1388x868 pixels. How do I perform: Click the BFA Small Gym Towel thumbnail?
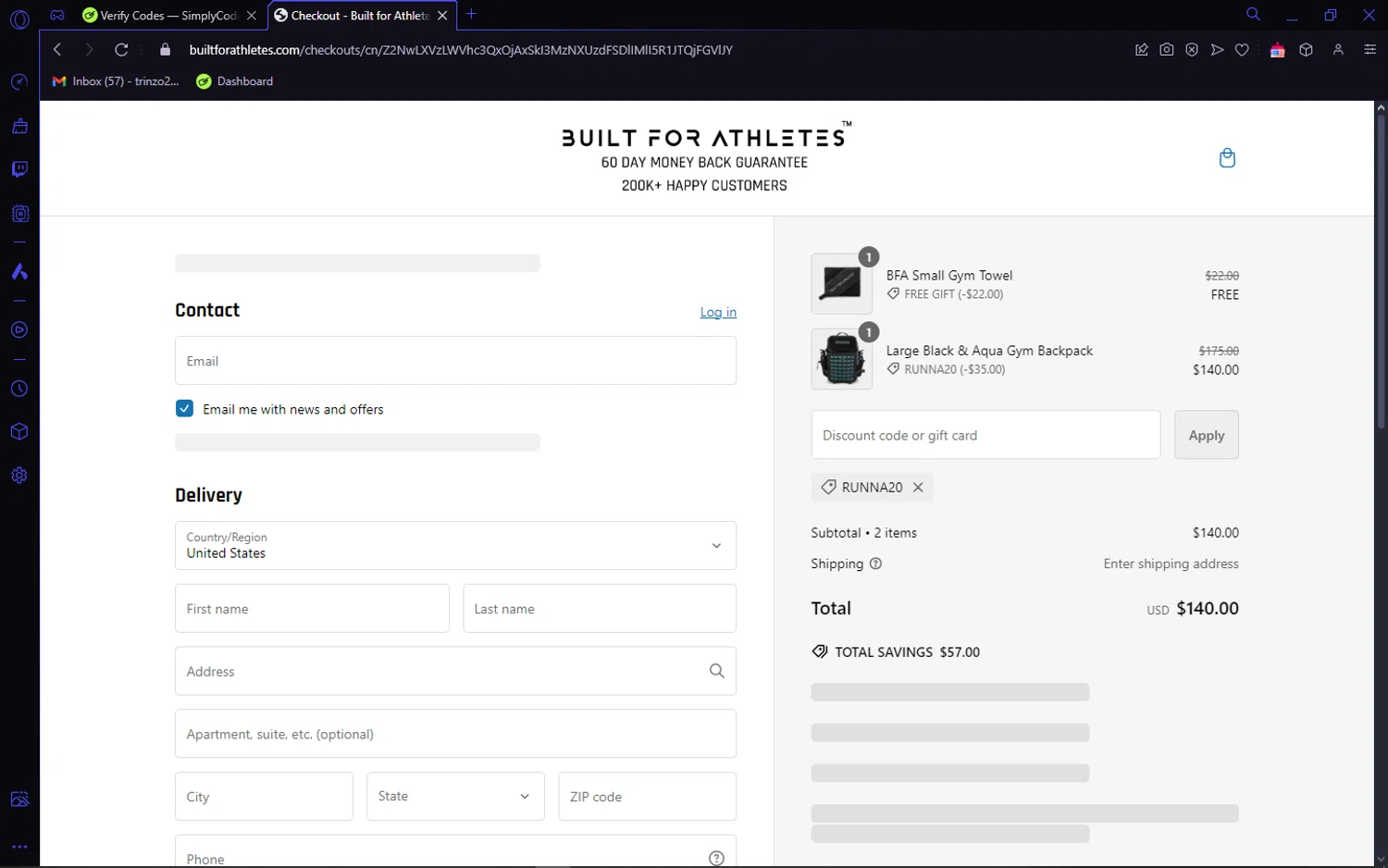842,283
